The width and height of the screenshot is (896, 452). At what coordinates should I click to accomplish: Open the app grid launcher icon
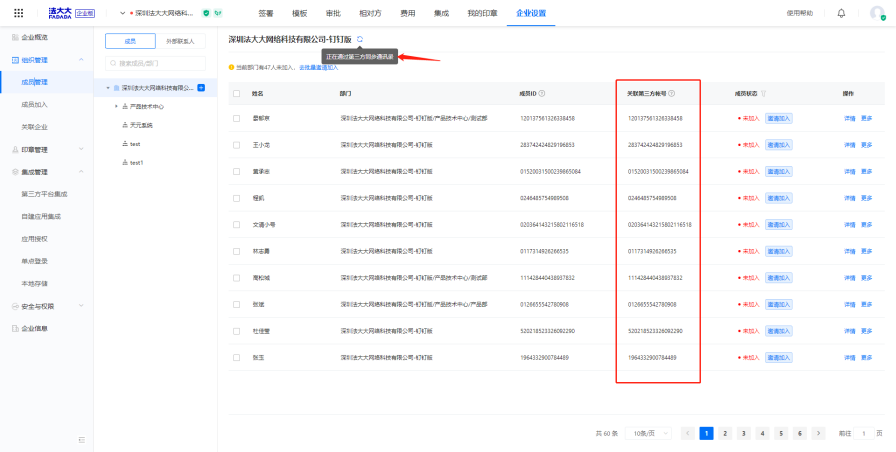(17, 13)
